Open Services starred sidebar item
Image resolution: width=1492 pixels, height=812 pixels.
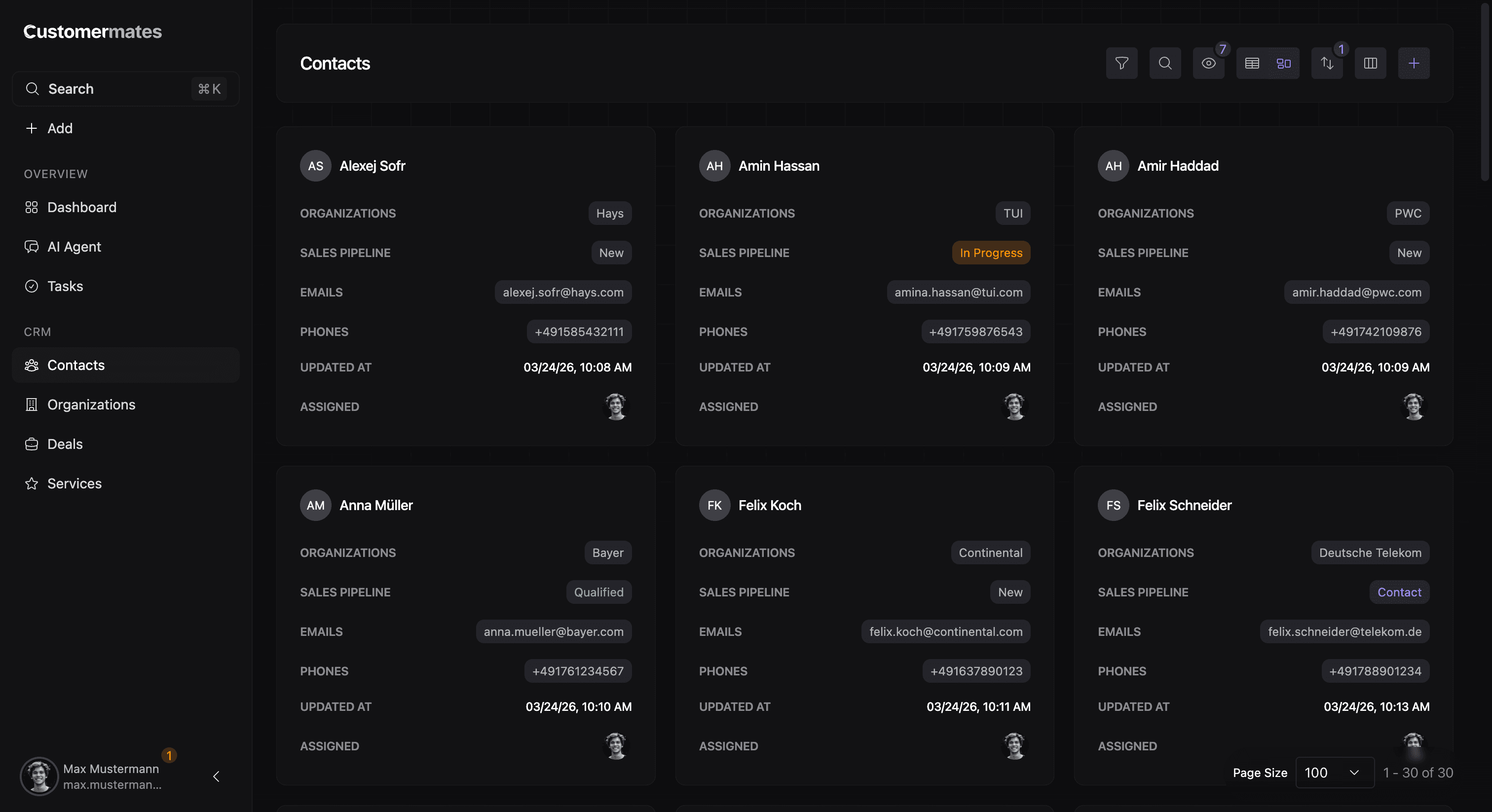(x=74, y=483)
